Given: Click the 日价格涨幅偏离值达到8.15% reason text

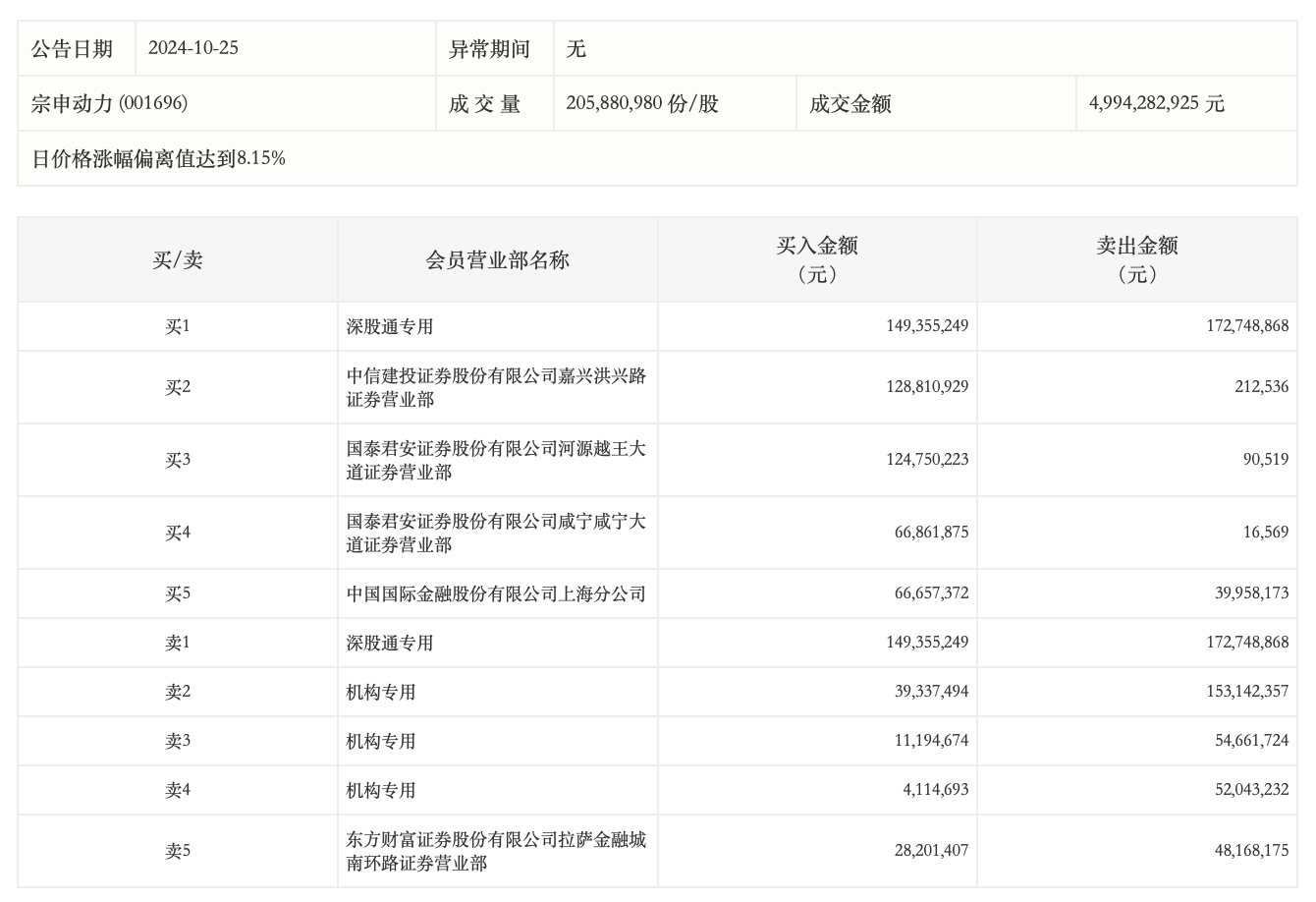Looking at the screenshot, I should 159,158.
